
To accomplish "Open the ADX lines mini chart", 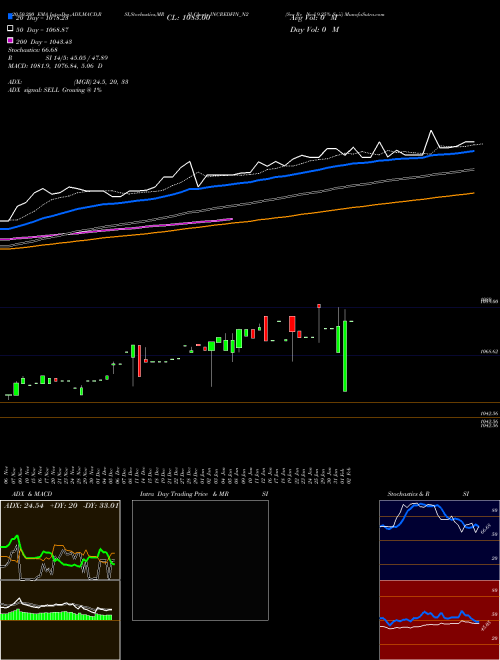I will [x=60, y=540].
